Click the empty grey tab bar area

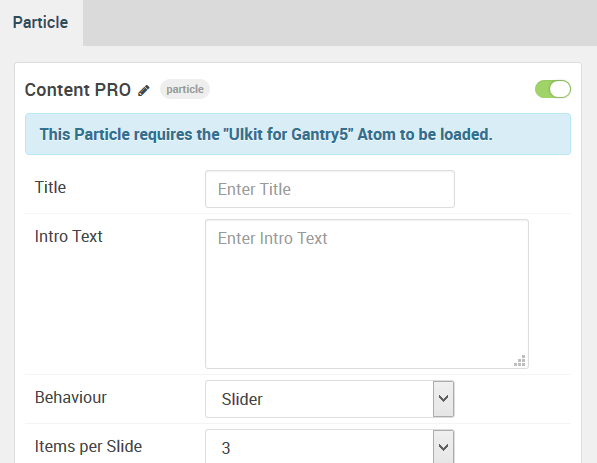340,23
